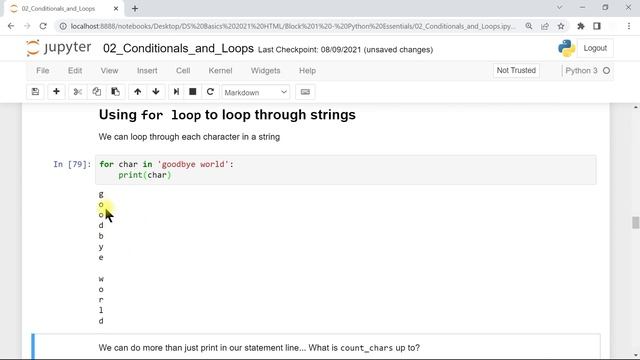Viewport: 640px width, 360px height.
Task: Bookmark this page with star icon
Action: coord(561,26)
